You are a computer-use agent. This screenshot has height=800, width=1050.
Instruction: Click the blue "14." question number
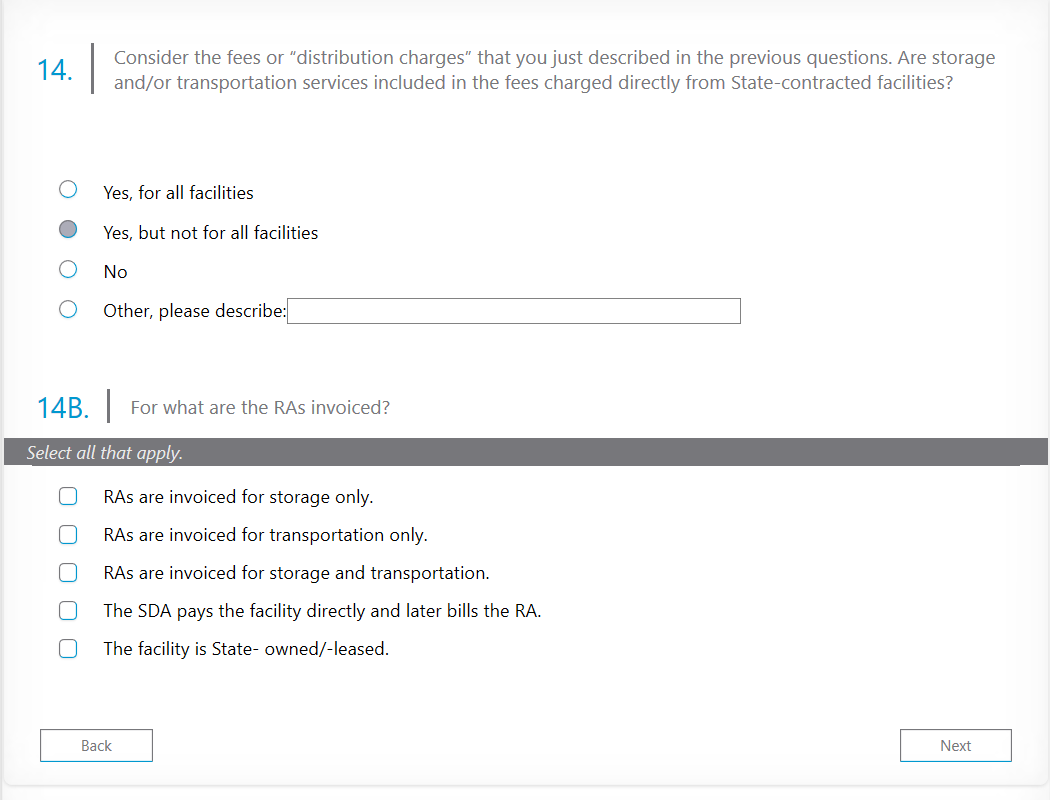pyautogui.click(x=54, y=70)
